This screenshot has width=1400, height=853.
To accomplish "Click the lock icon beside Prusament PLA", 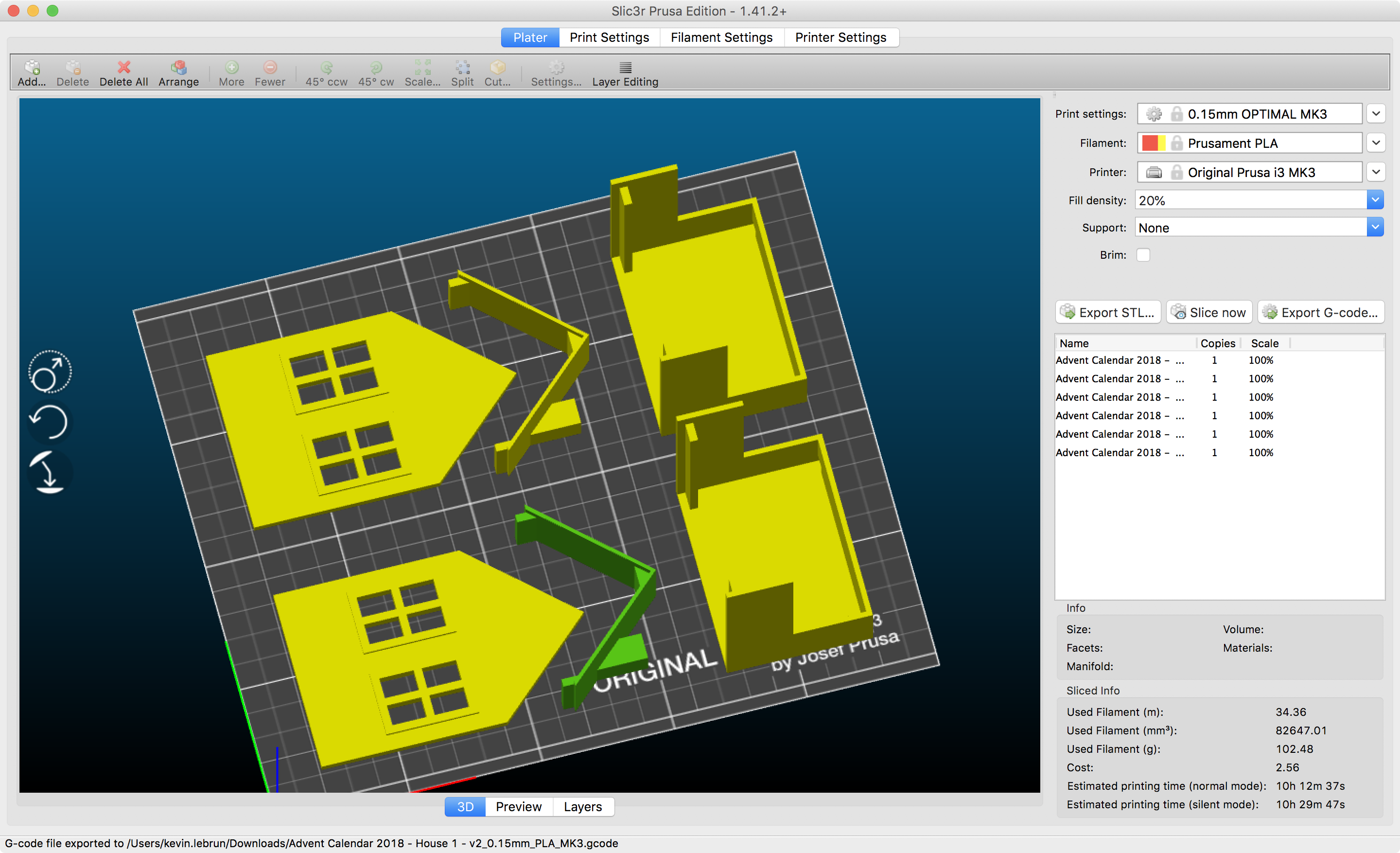I will click(x=1177, y=142).
